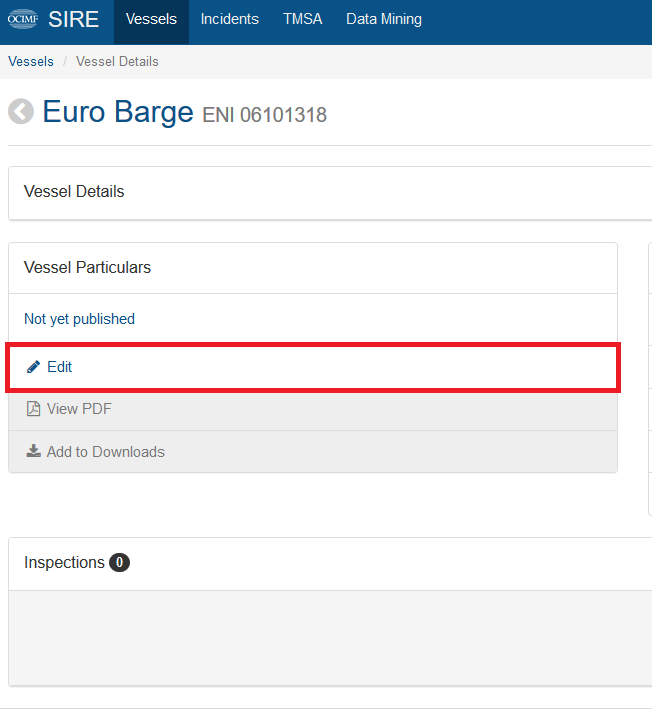Go to Data Mining tab
This screenshot has height=727, width=652.
(384, 19)
